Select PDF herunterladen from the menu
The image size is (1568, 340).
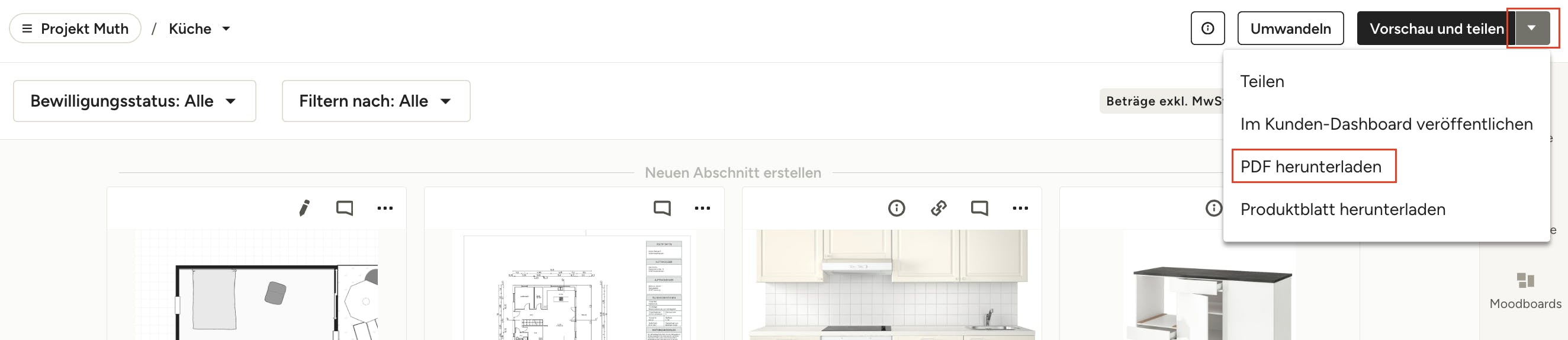[x=1310, y=166]
